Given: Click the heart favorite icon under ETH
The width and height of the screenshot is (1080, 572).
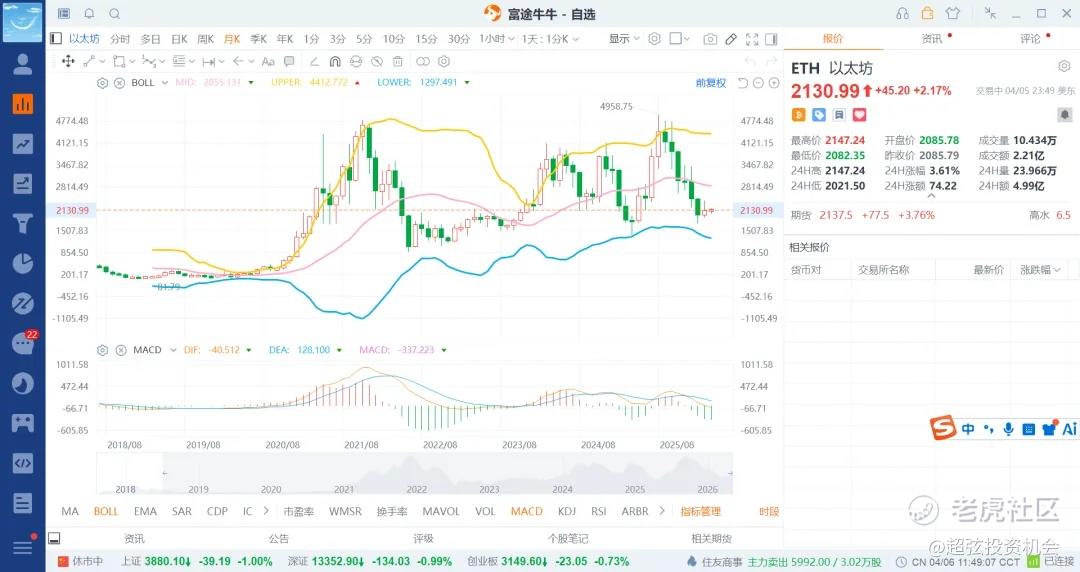Looking at the screenshot, I should click(x=859, y=115).
